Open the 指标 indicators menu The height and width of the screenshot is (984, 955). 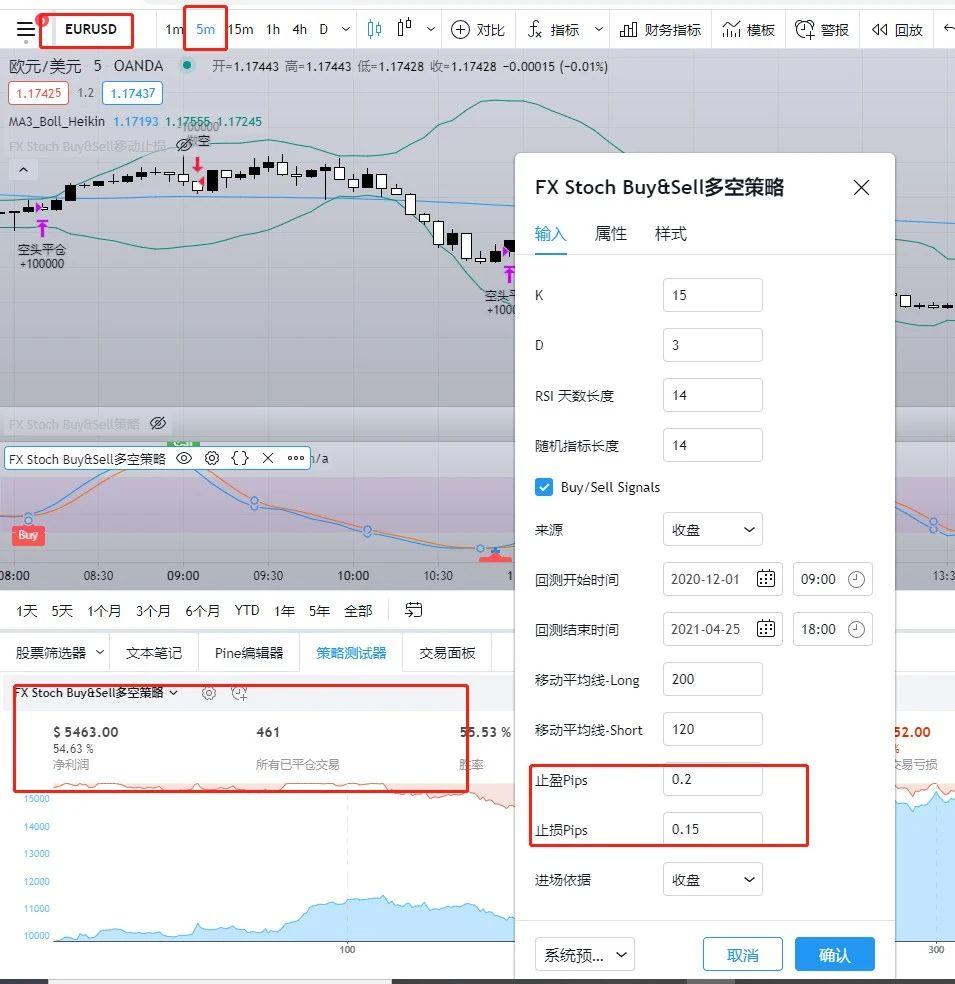(x=555, y=30)
